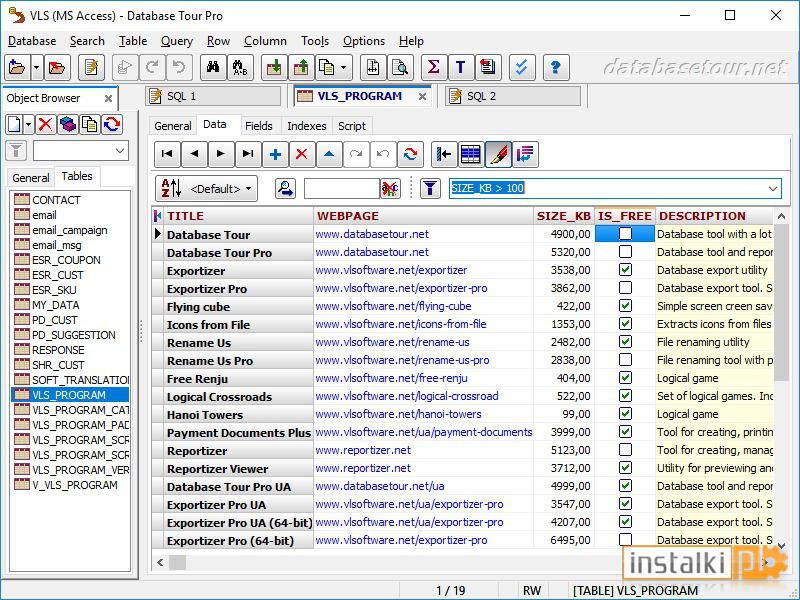The width and height of the screenshot is (800, 600).
Task: Switch to the SQL 2 tab
Action: (x=513, y=96)
